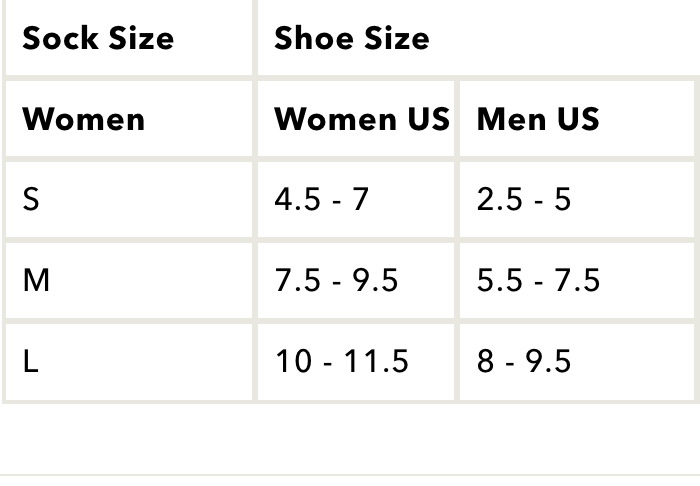Select the Shoe Size header cell
This screenshot has width=700, height=486.
click(351, 39)
